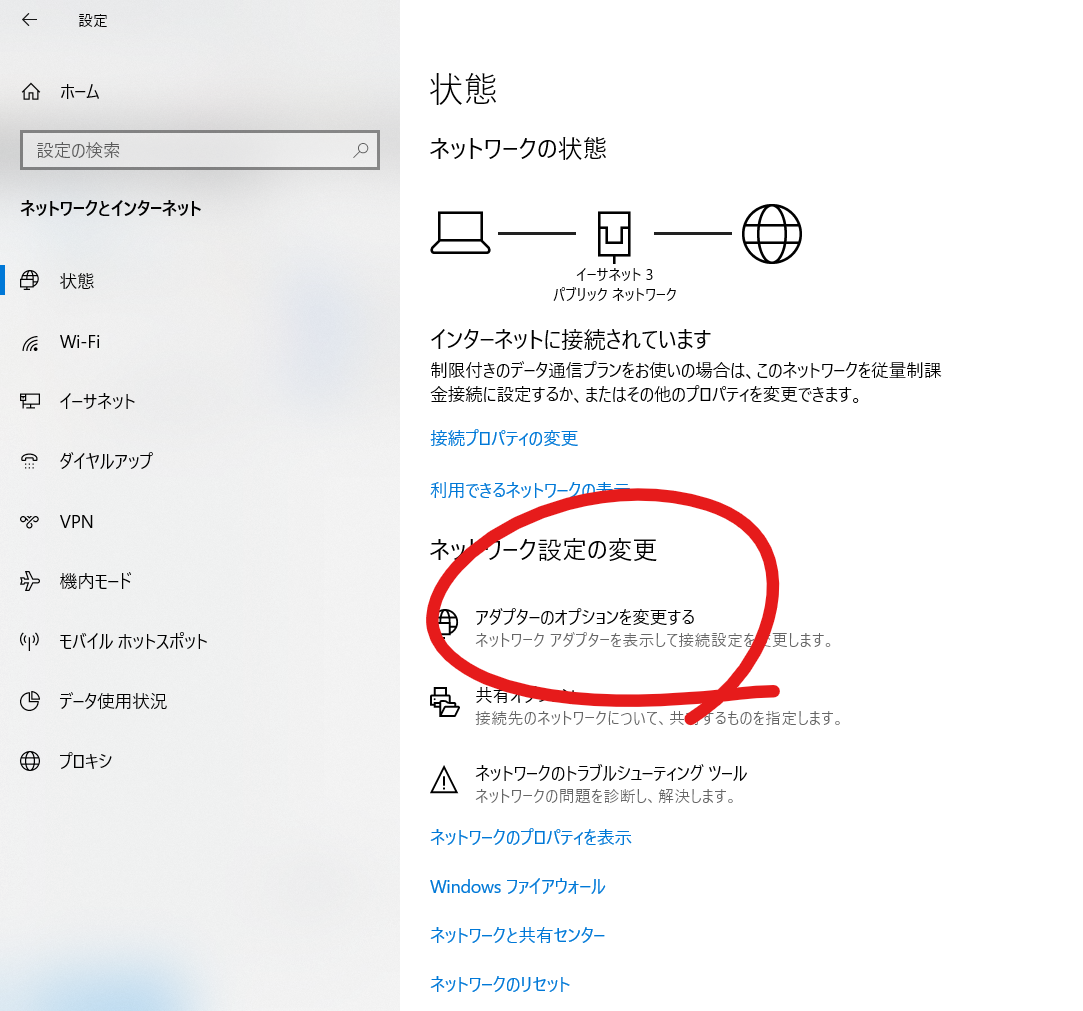This screenshot has width=1083, height=1011.
Task: Click the Home house icon
Action: [x=31, y=91]
